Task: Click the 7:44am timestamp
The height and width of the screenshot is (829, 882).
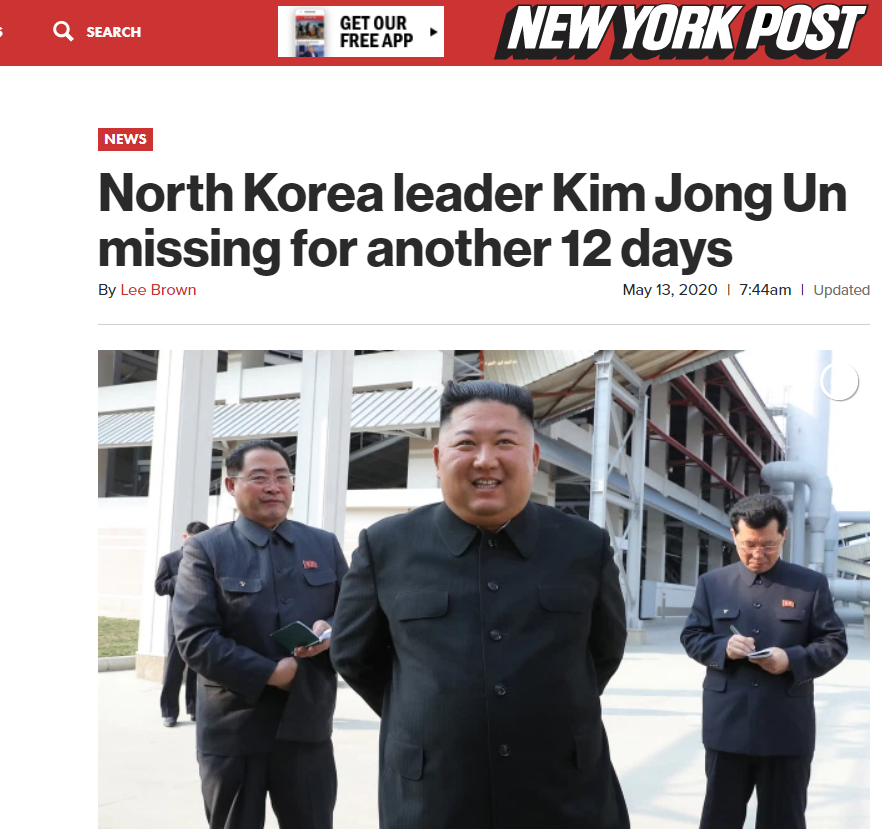Action: (765, 290)
